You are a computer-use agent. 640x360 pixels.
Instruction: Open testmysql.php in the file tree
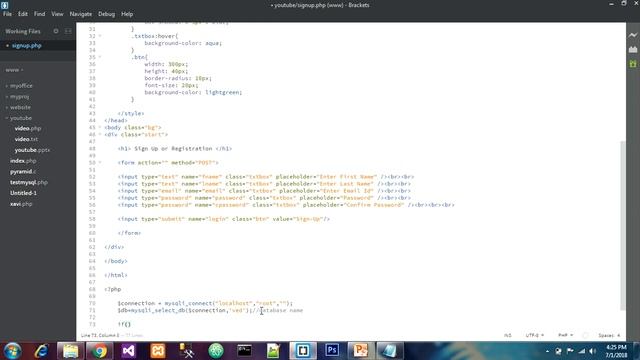29,182
